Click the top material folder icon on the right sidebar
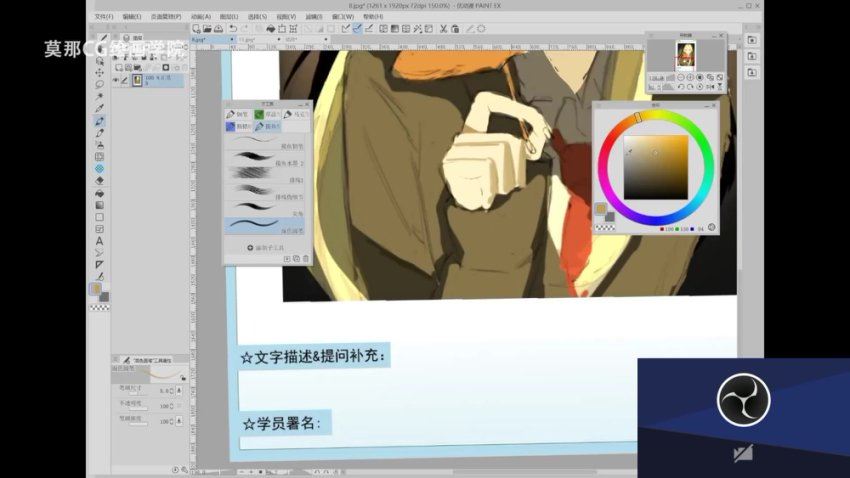The width and height of the screenshot is (850, 478). point(752,40)
